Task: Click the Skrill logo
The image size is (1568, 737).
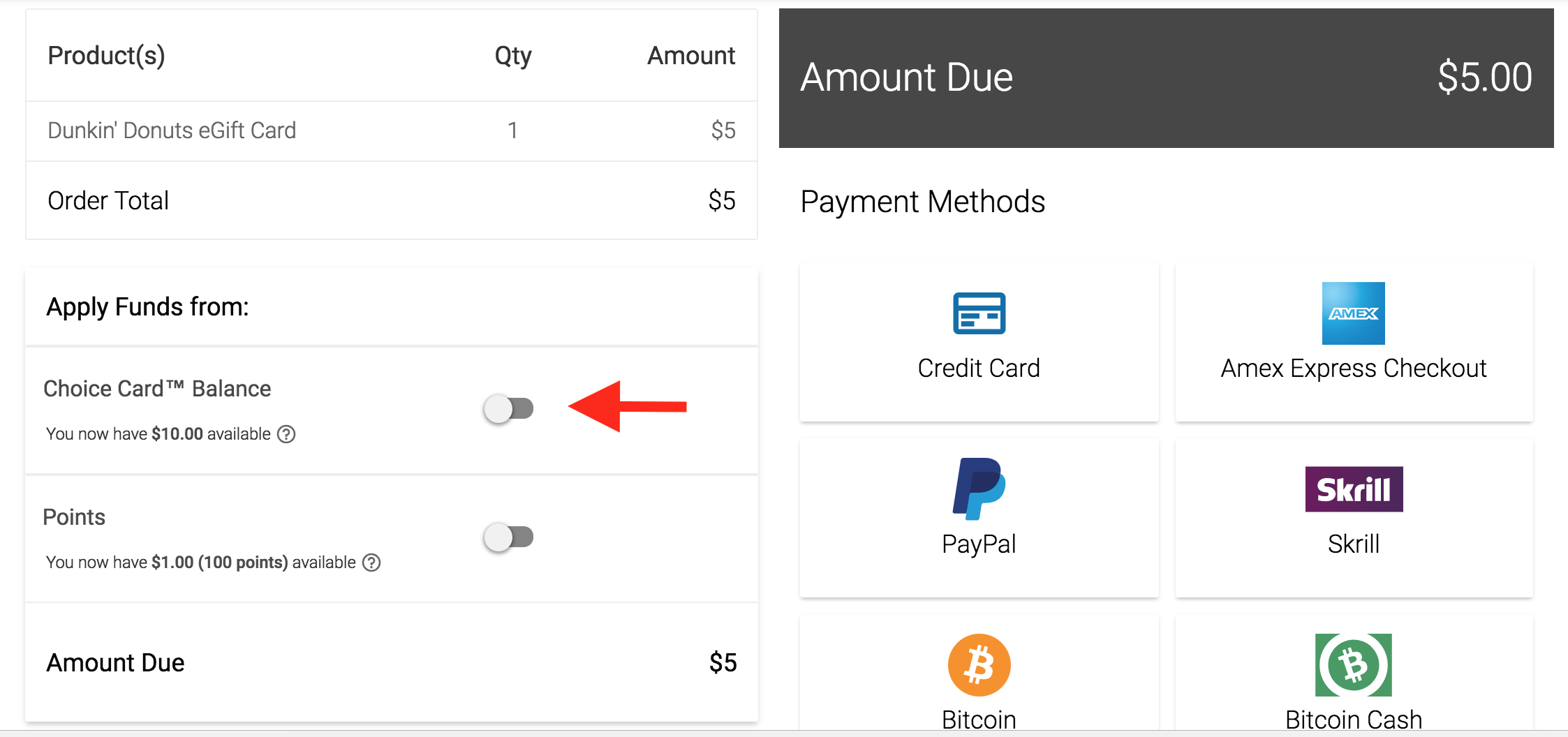Action: pos(1353,489)
